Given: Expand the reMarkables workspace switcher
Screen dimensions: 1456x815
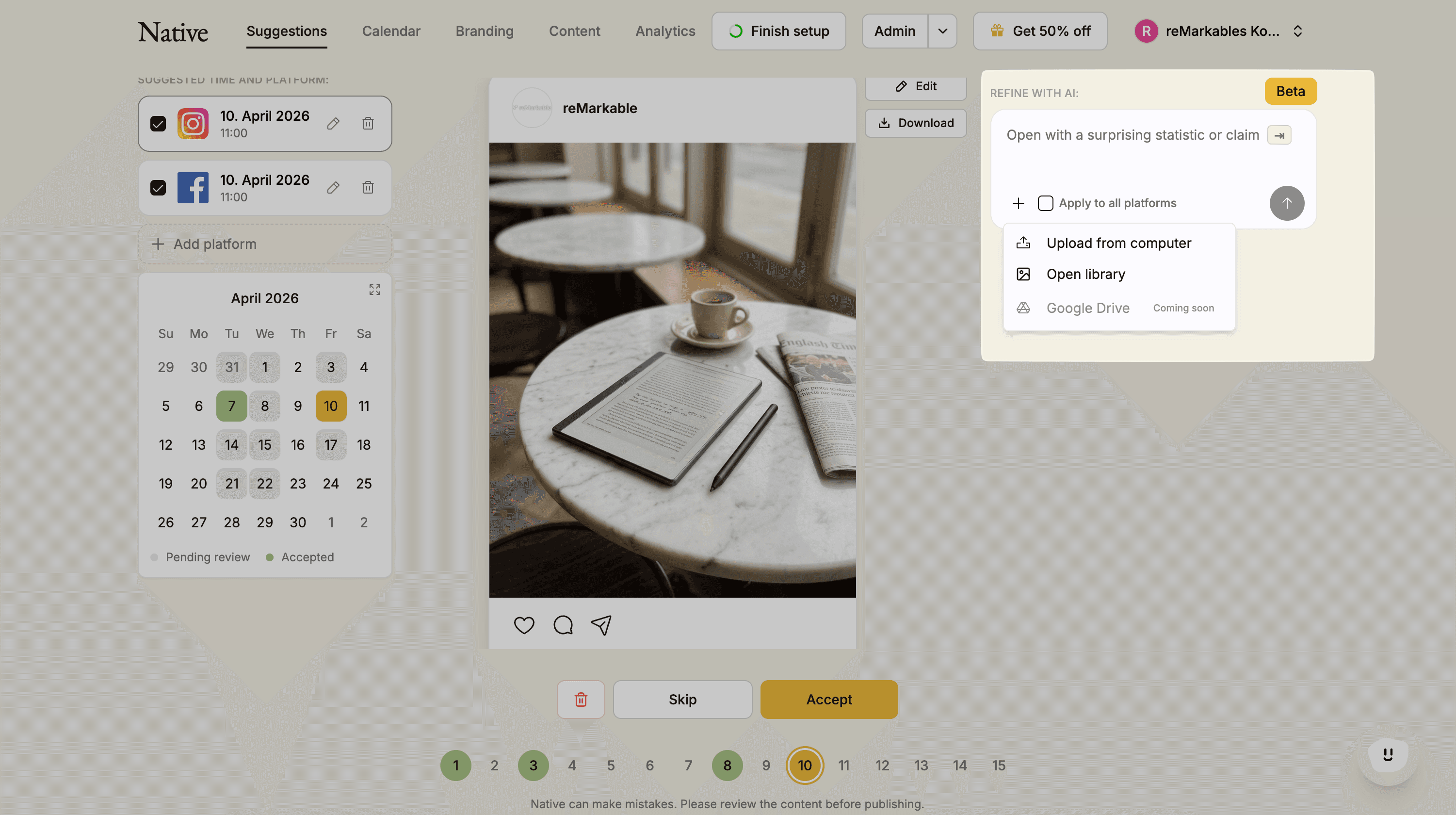Looking at the screenshot, I should [1298, 31].
